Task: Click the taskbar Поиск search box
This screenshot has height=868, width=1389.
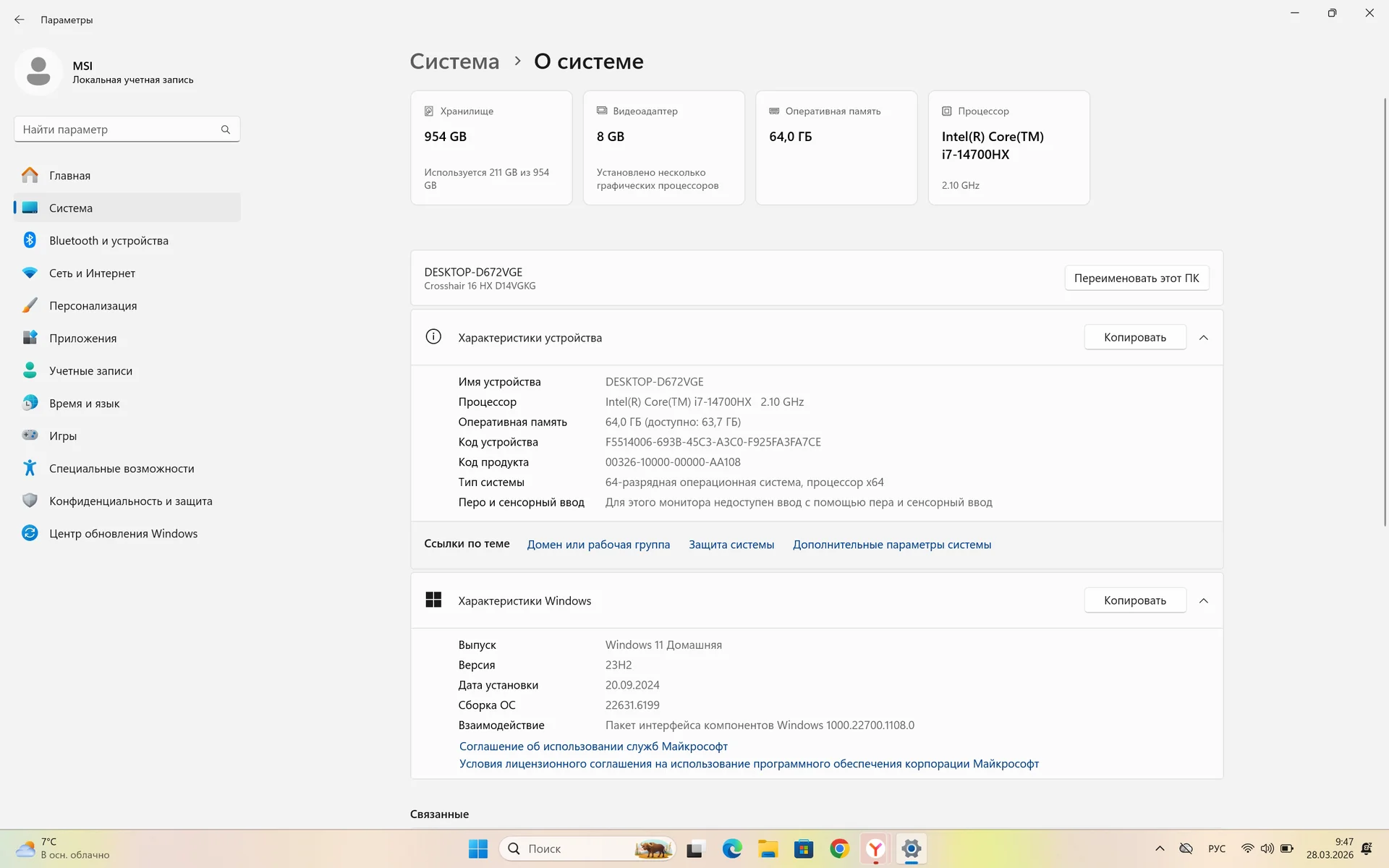Action: 587,848
